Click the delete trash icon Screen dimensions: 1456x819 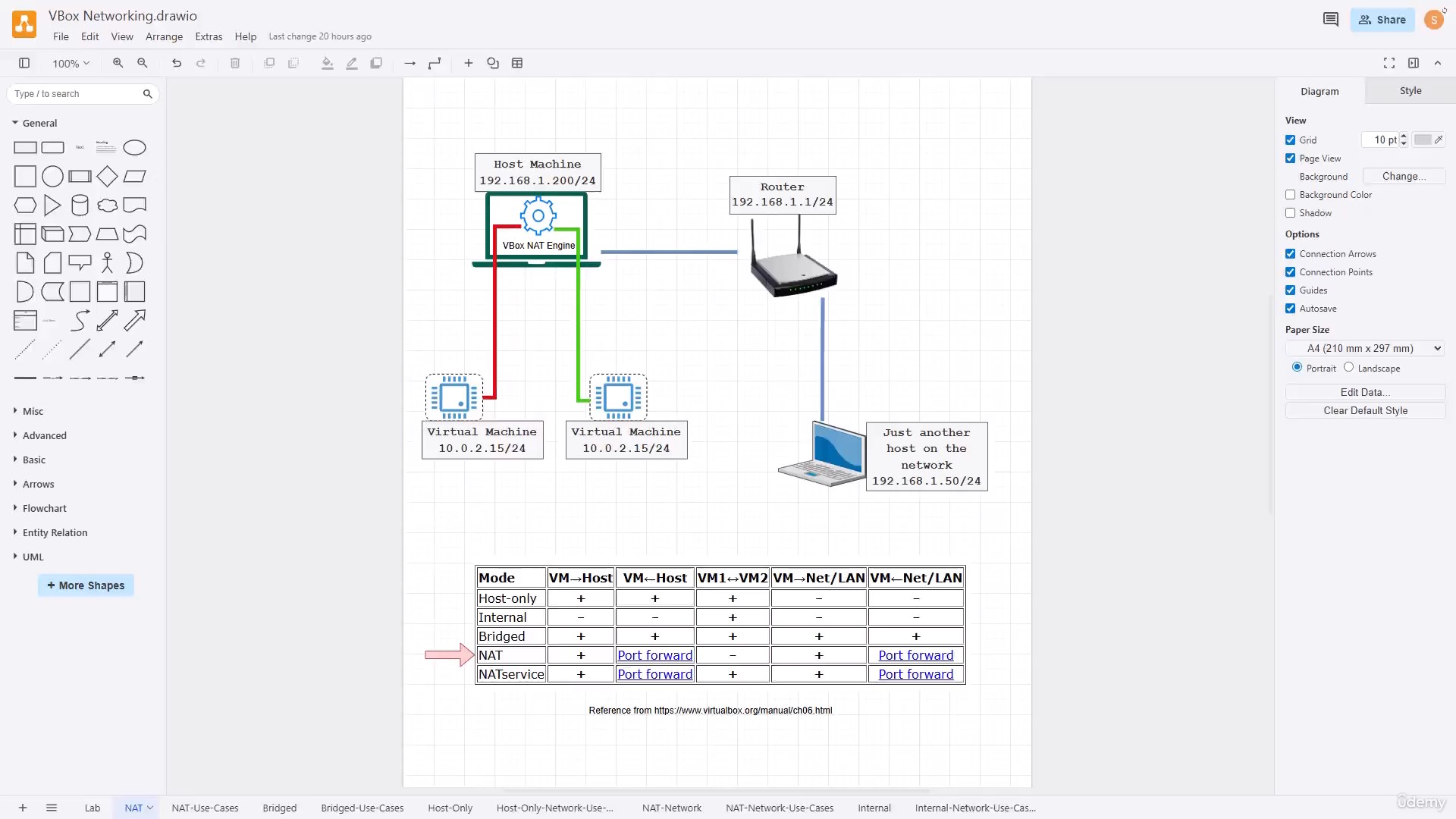(235, 64)
